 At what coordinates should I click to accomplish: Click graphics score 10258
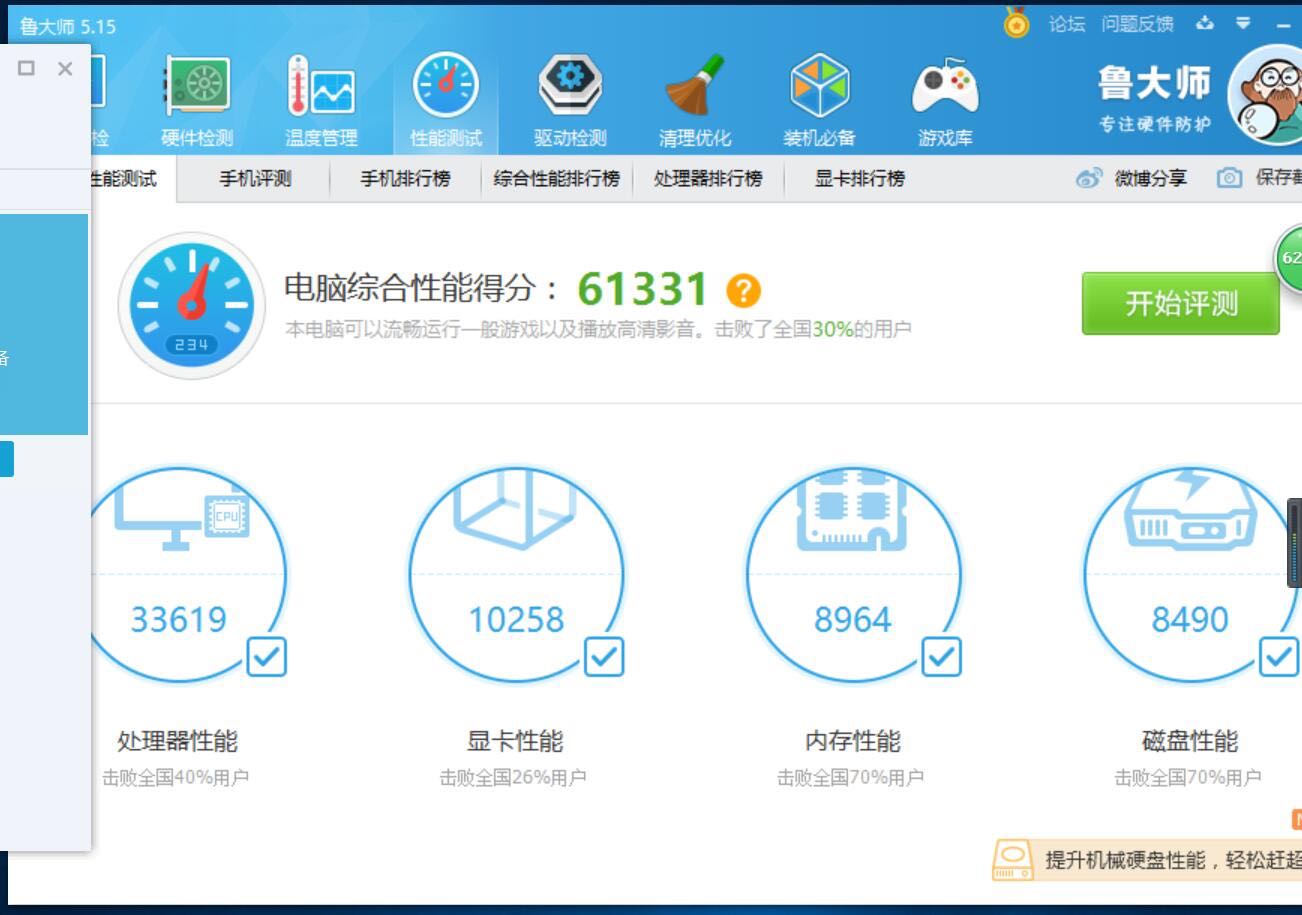coord(517,620)
